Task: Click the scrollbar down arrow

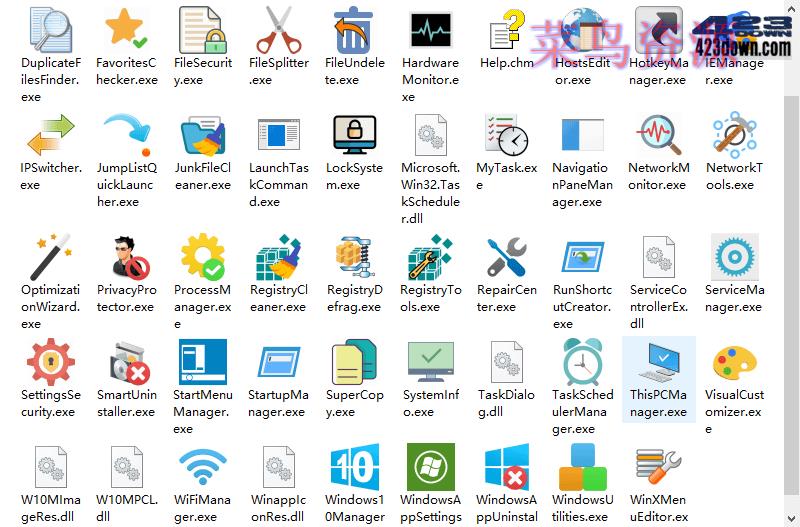Action: click(x=791, y=519)
